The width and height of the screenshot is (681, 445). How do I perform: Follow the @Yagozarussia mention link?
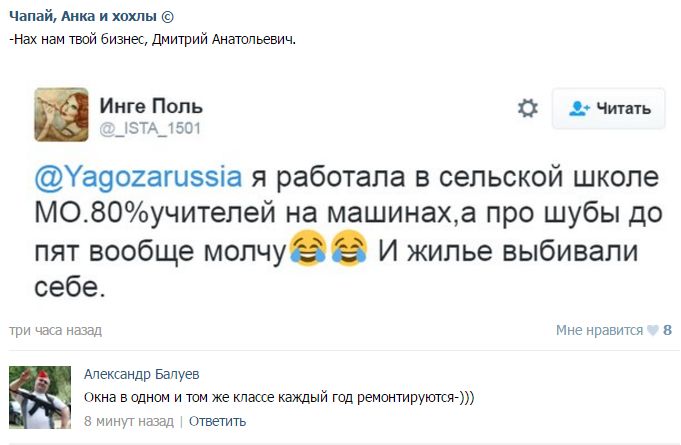click(x=138, y=177)
